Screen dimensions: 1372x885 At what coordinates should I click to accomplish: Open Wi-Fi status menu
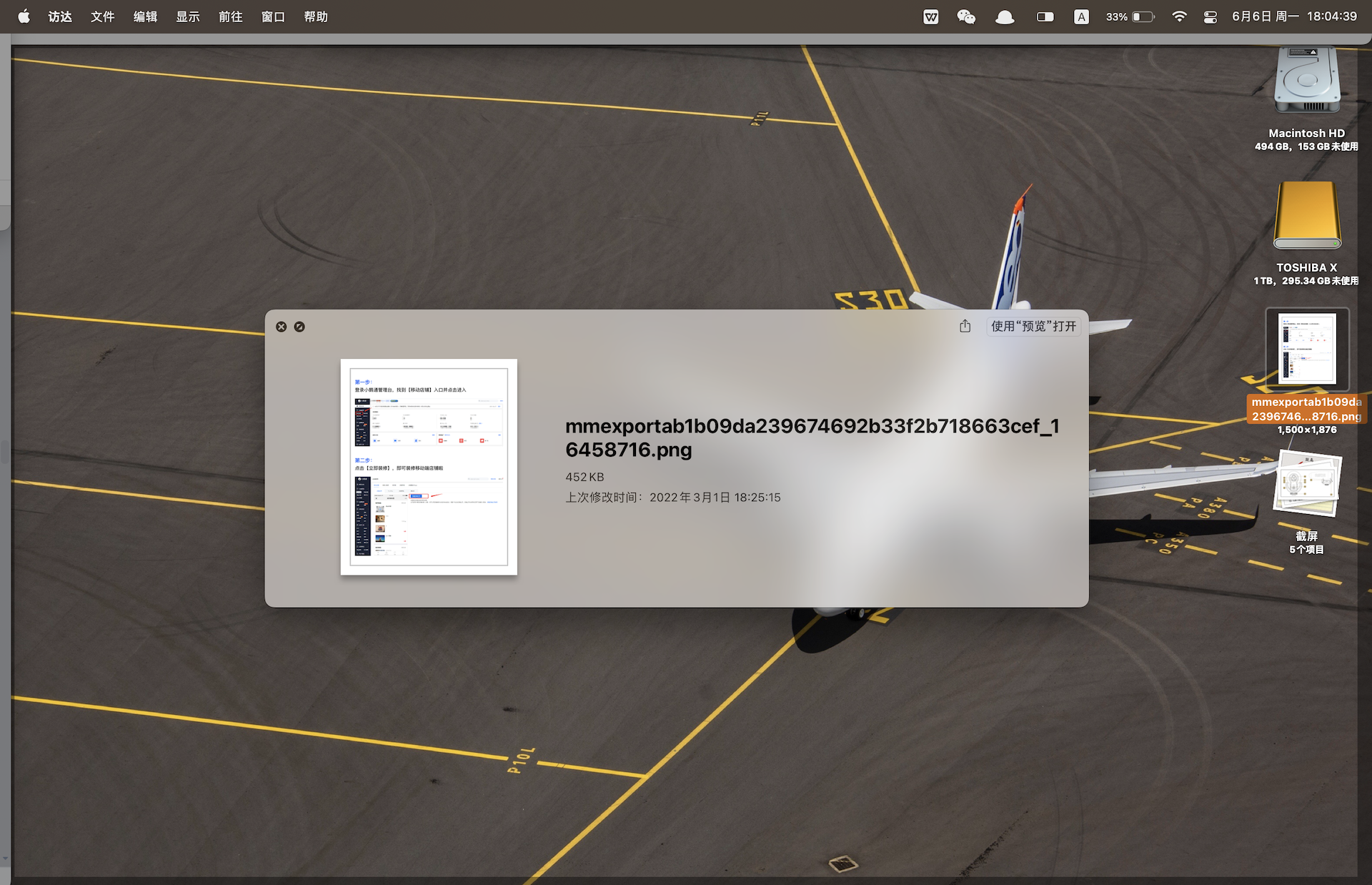click(x=1179, y=16)
